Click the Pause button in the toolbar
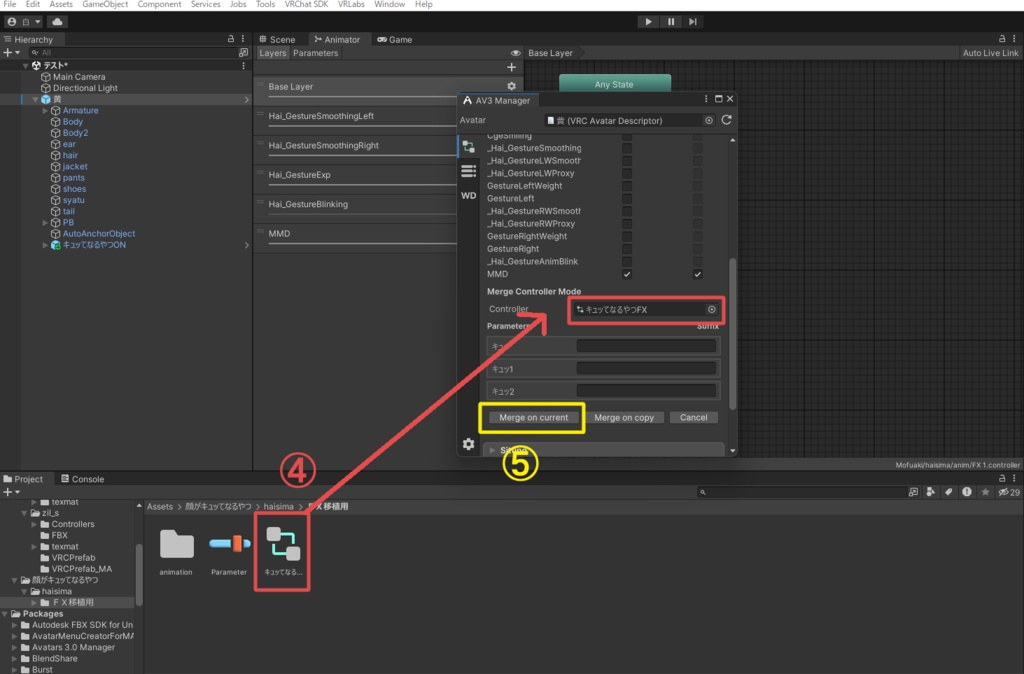 (x=671, y=22)
